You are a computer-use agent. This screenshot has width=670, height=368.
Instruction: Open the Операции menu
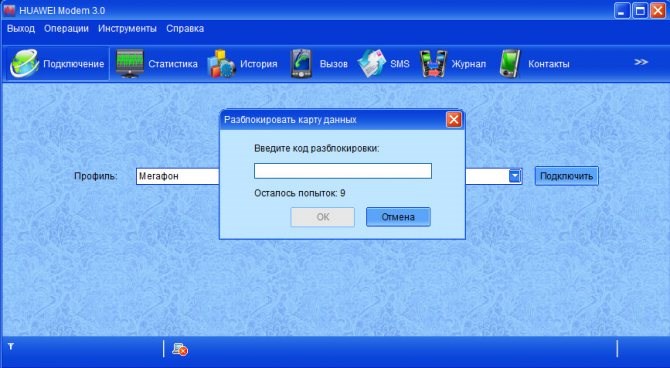point(66,29)
